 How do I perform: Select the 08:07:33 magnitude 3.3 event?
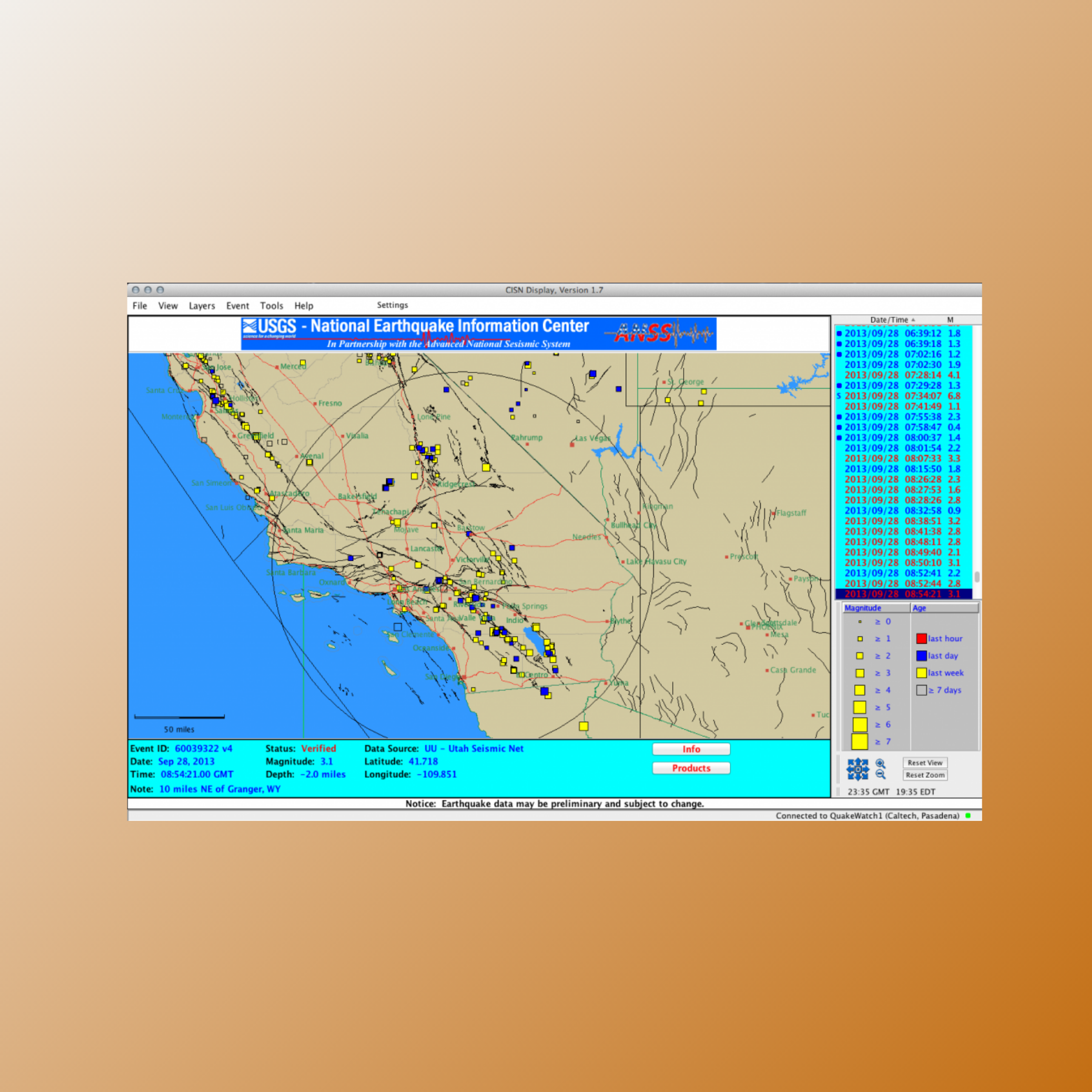pos(903,459)
